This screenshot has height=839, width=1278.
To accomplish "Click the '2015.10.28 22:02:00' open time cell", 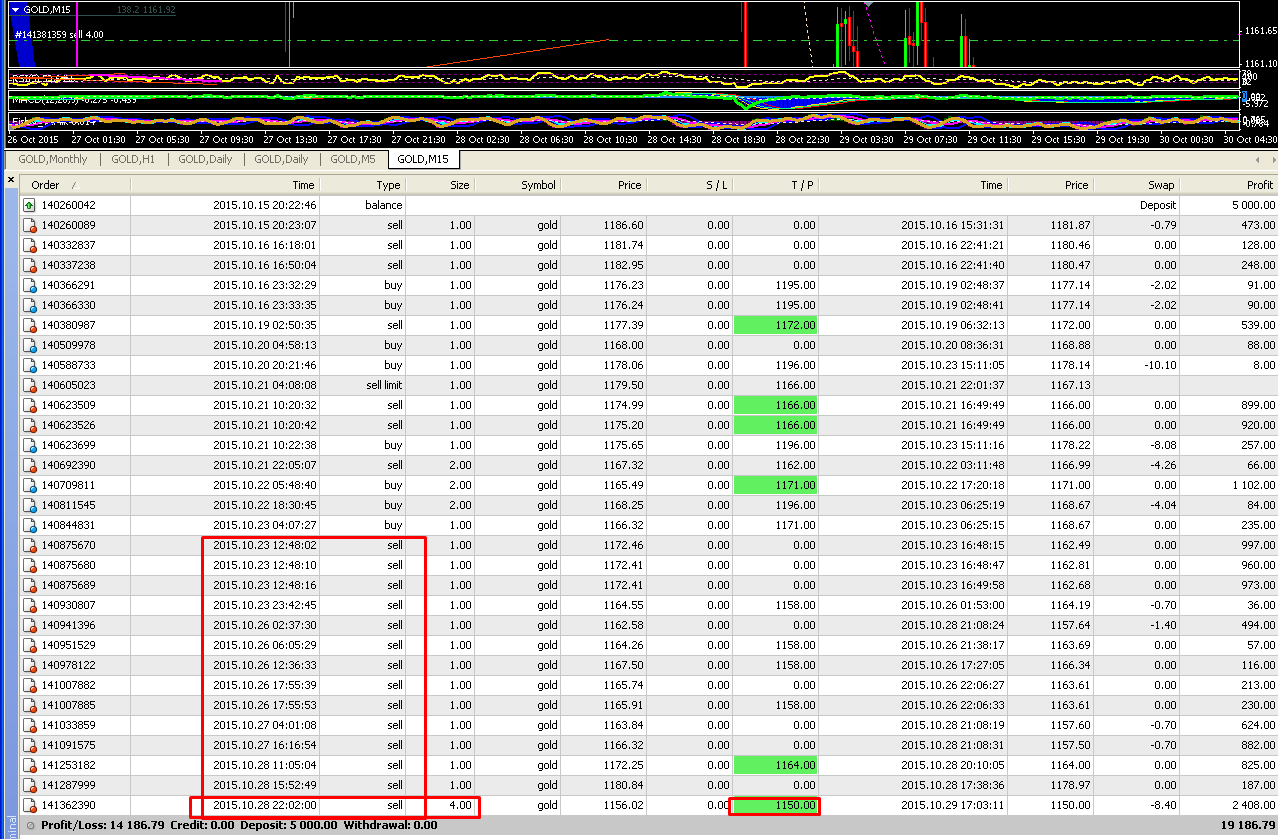I will (264, 805).
